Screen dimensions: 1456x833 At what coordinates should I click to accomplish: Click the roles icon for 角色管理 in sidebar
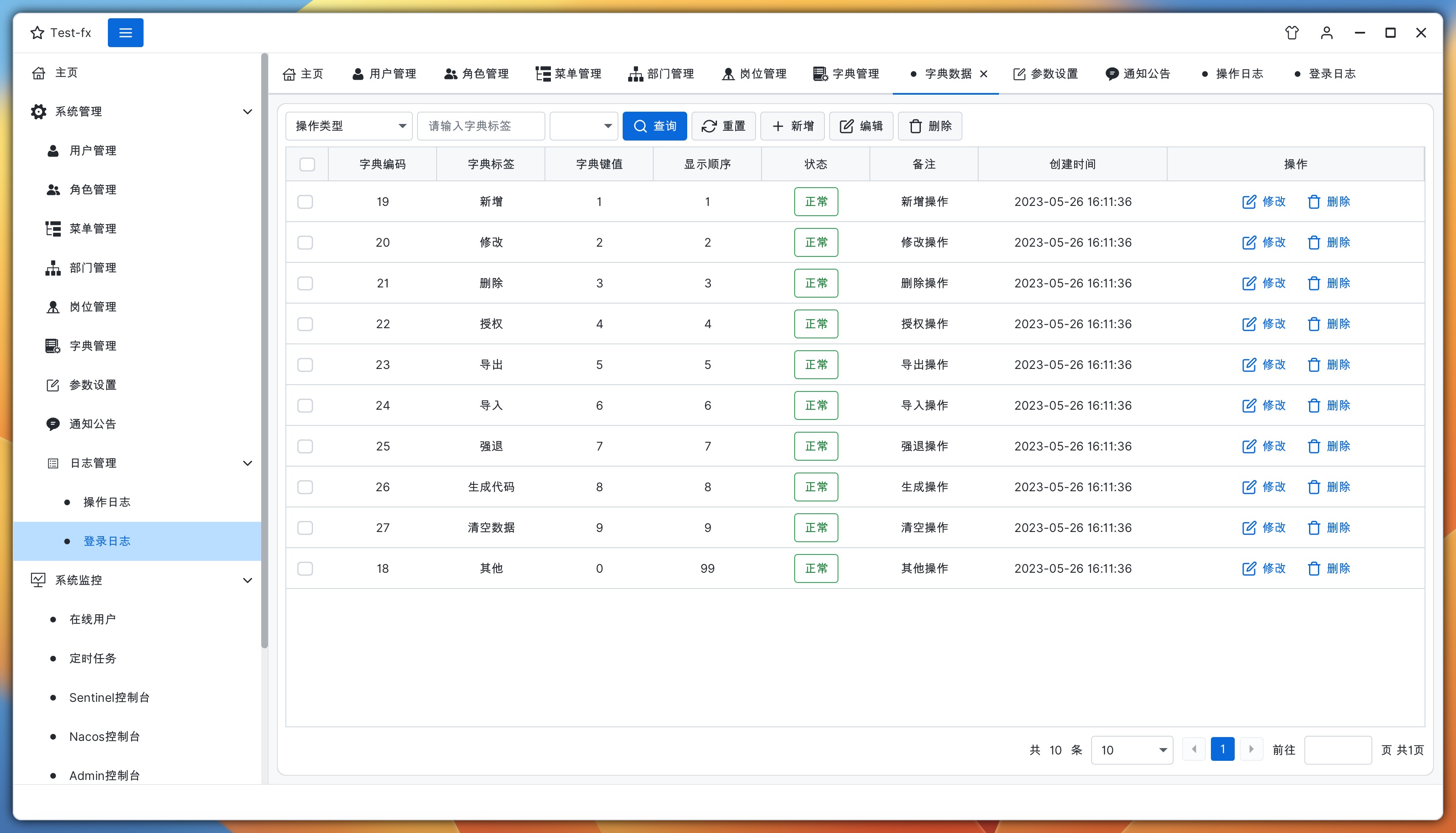pyautogui.click(x=53, y=189)
